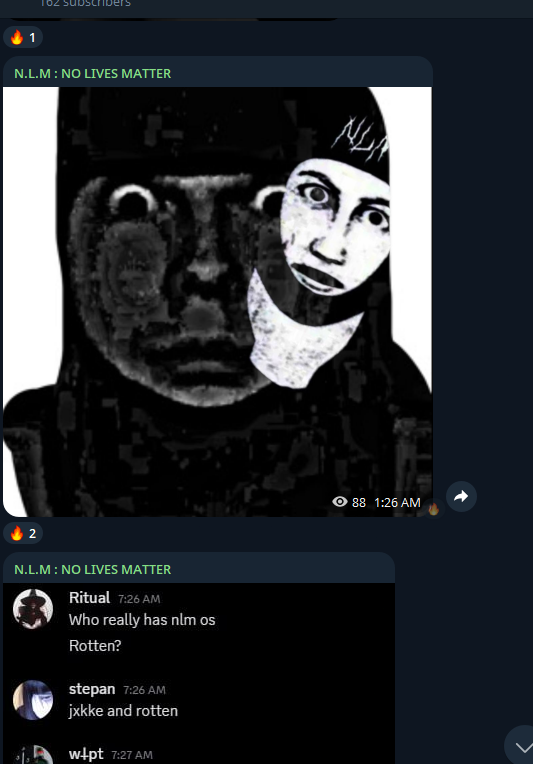Click the Ritual user avatar
This screenshot has width=533, height=764.
[x=33, y=609]
